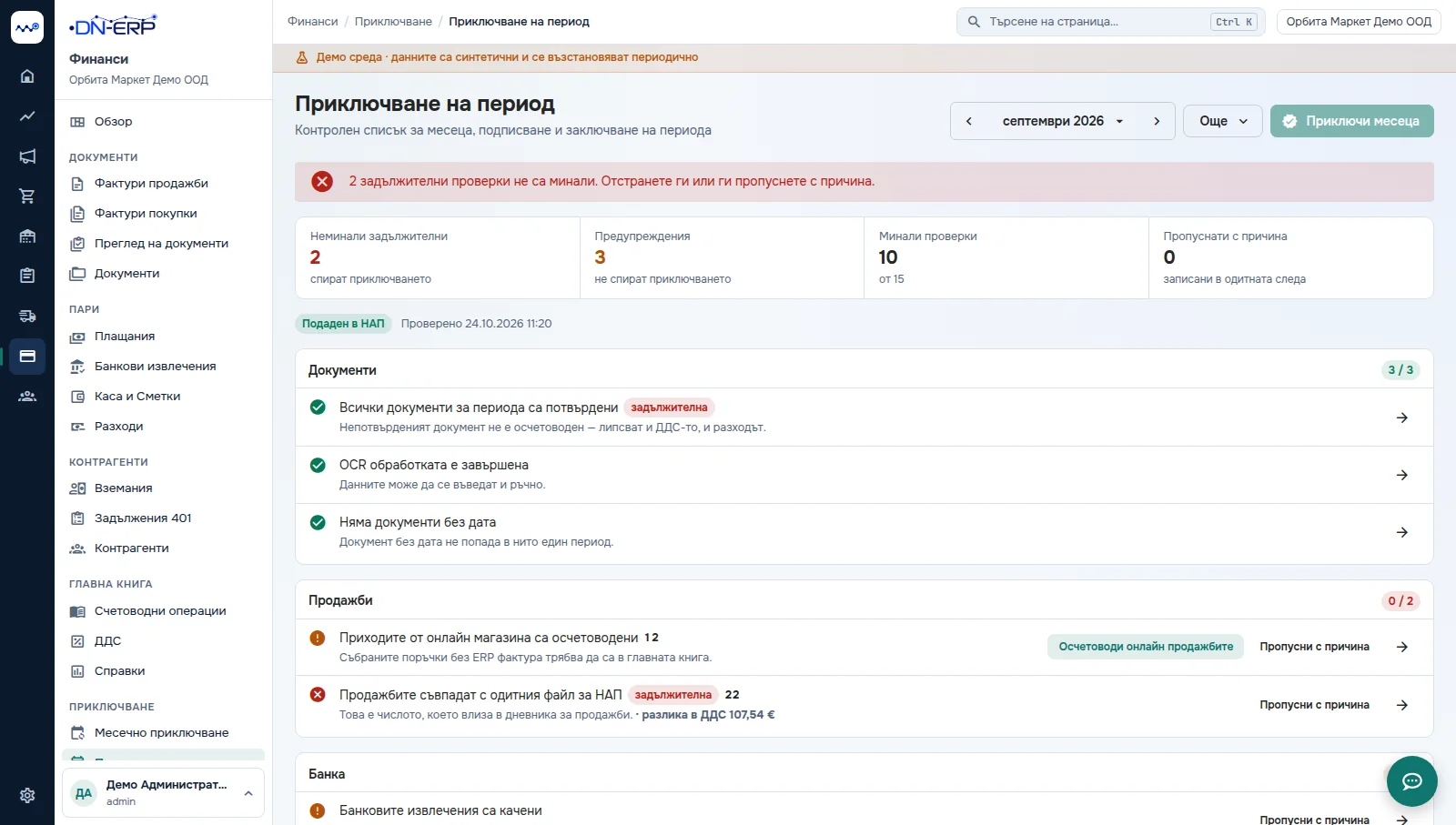Image resolution: width=1456 pixels, height=825 pixels.
Task: Click the 'Приключване' breadcrumb link
Action: tap(393, 22)
